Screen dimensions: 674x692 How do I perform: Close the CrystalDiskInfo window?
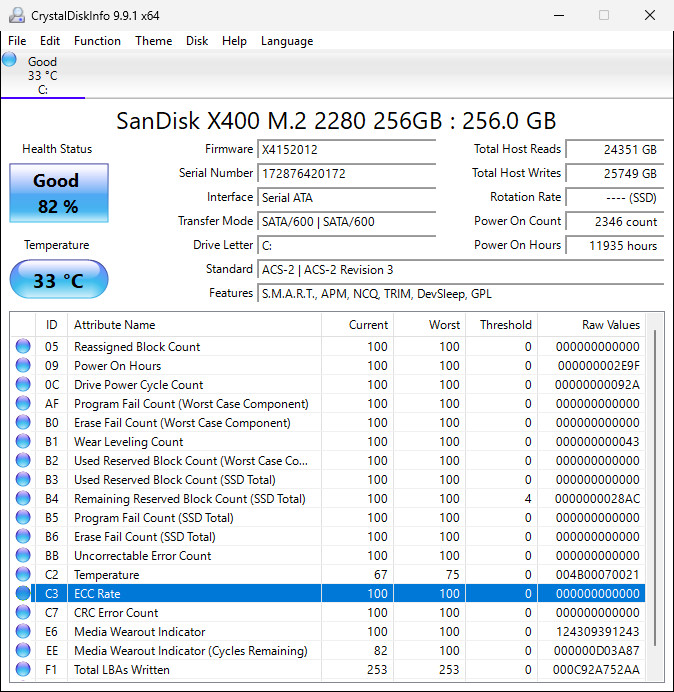(x=650, y=15)
